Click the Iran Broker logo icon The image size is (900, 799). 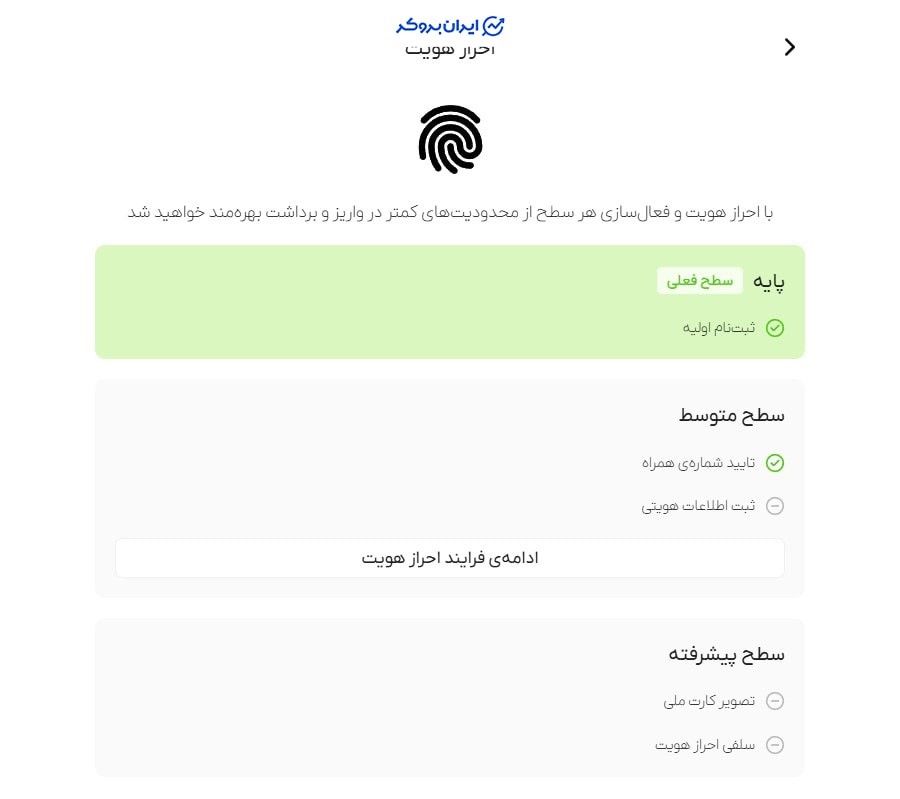494,26
